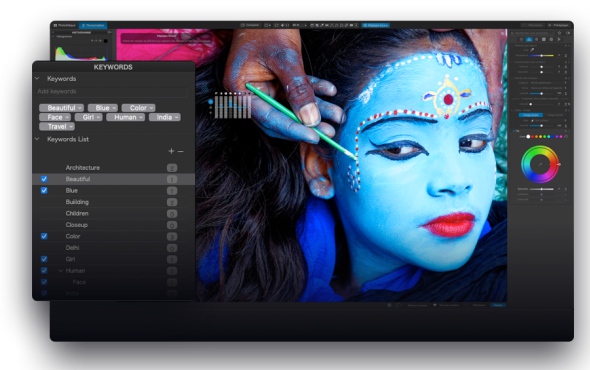Uncheck the Blue keyword checkbox in list

44,190
